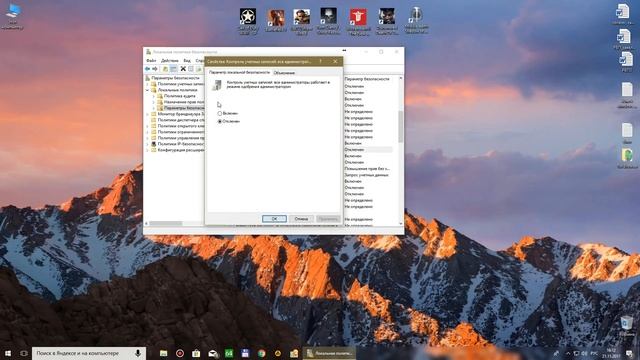The height and width of the screenshot is (360, 640).
Task: Open the Вид menu
Action: [187, 61]
